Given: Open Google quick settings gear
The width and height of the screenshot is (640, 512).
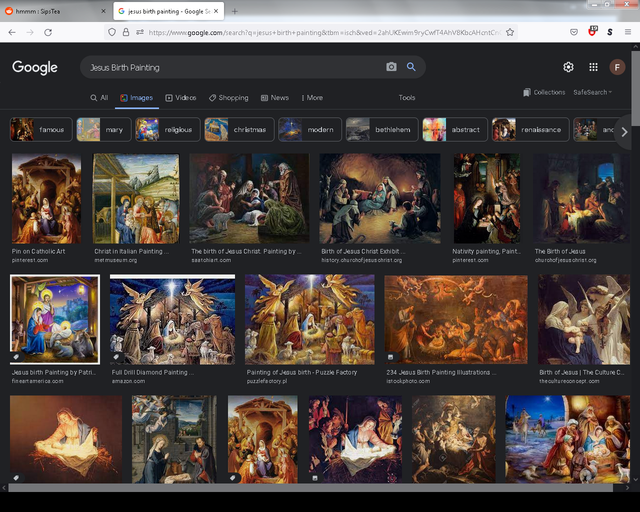Looking at the screenshot, I should point(568,67).
